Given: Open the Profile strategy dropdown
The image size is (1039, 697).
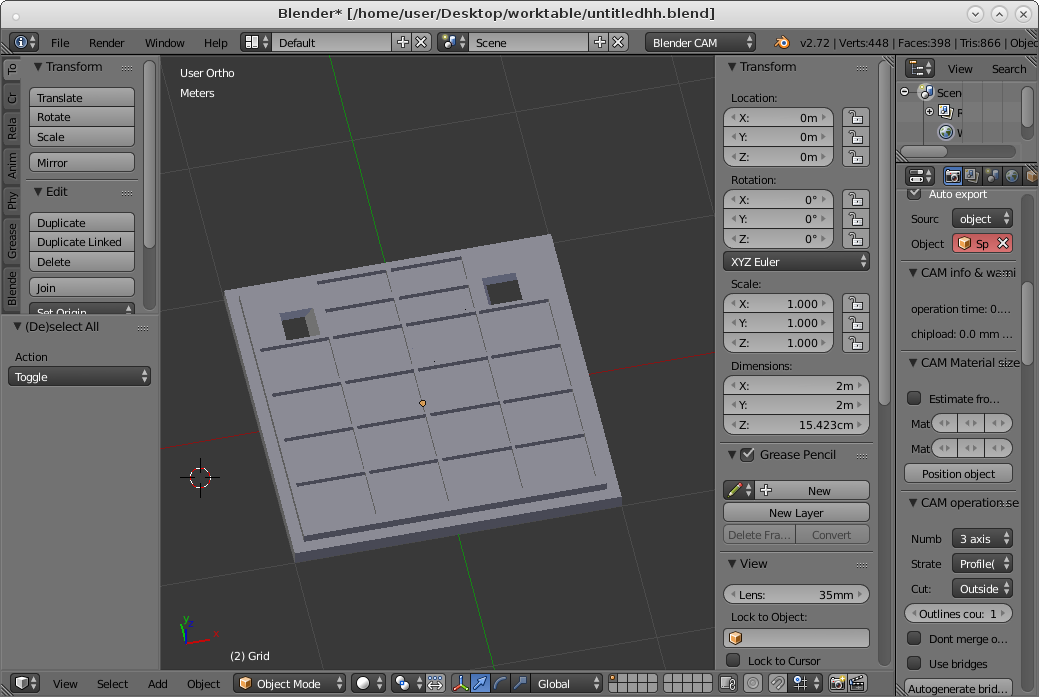Looking at the screenshot, I should point(982,563).
